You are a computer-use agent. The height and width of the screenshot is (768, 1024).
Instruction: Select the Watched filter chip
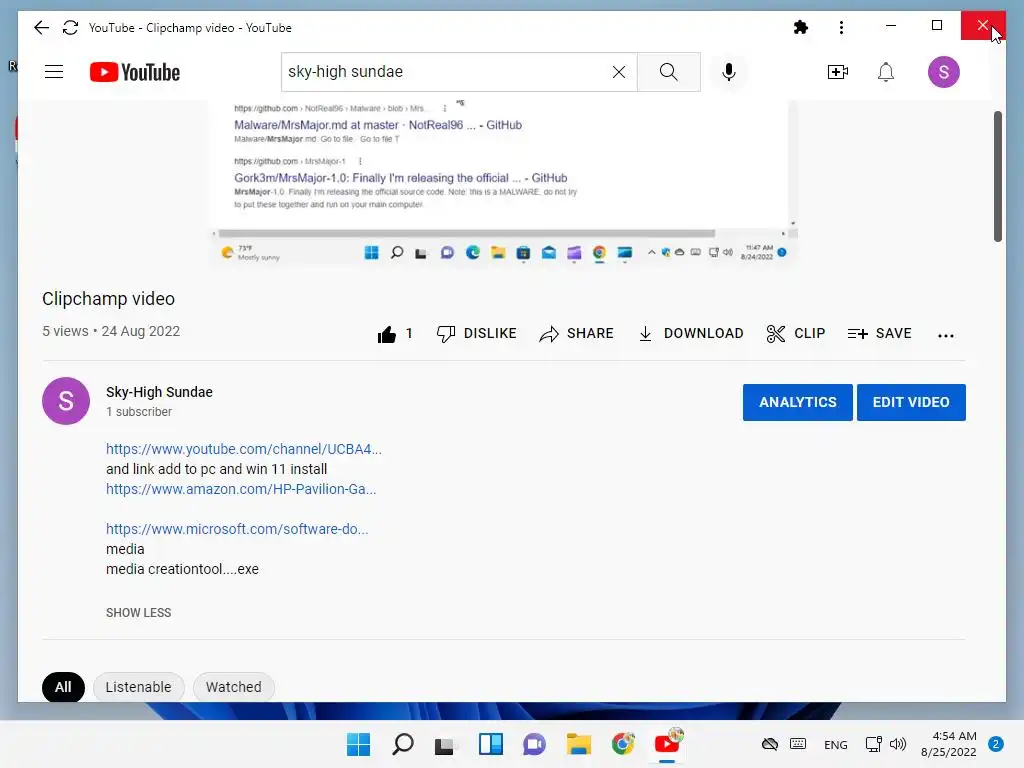tap(234, 687)
